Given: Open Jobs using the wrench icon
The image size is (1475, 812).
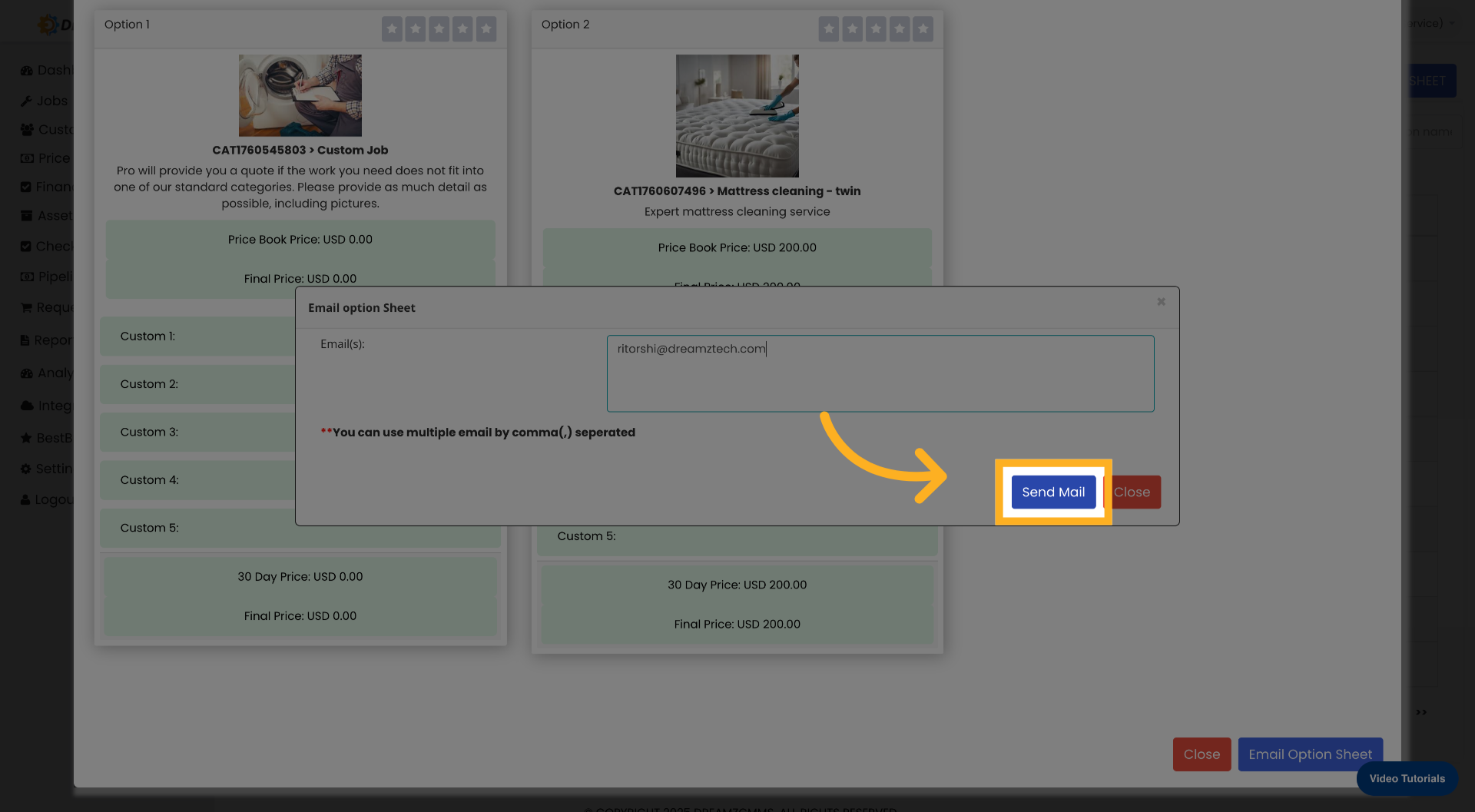Looking at the screenshot, I should [27, 101].
